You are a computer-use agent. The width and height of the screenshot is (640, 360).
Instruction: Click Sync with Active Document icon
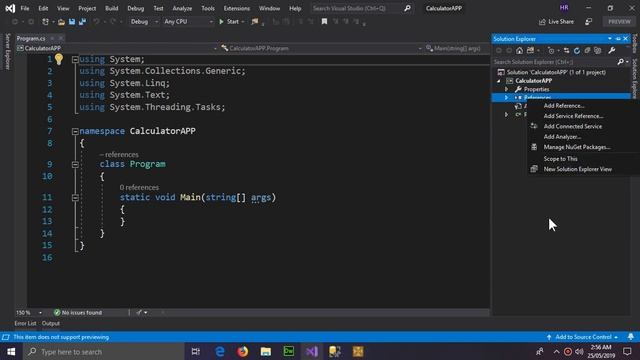566,51
